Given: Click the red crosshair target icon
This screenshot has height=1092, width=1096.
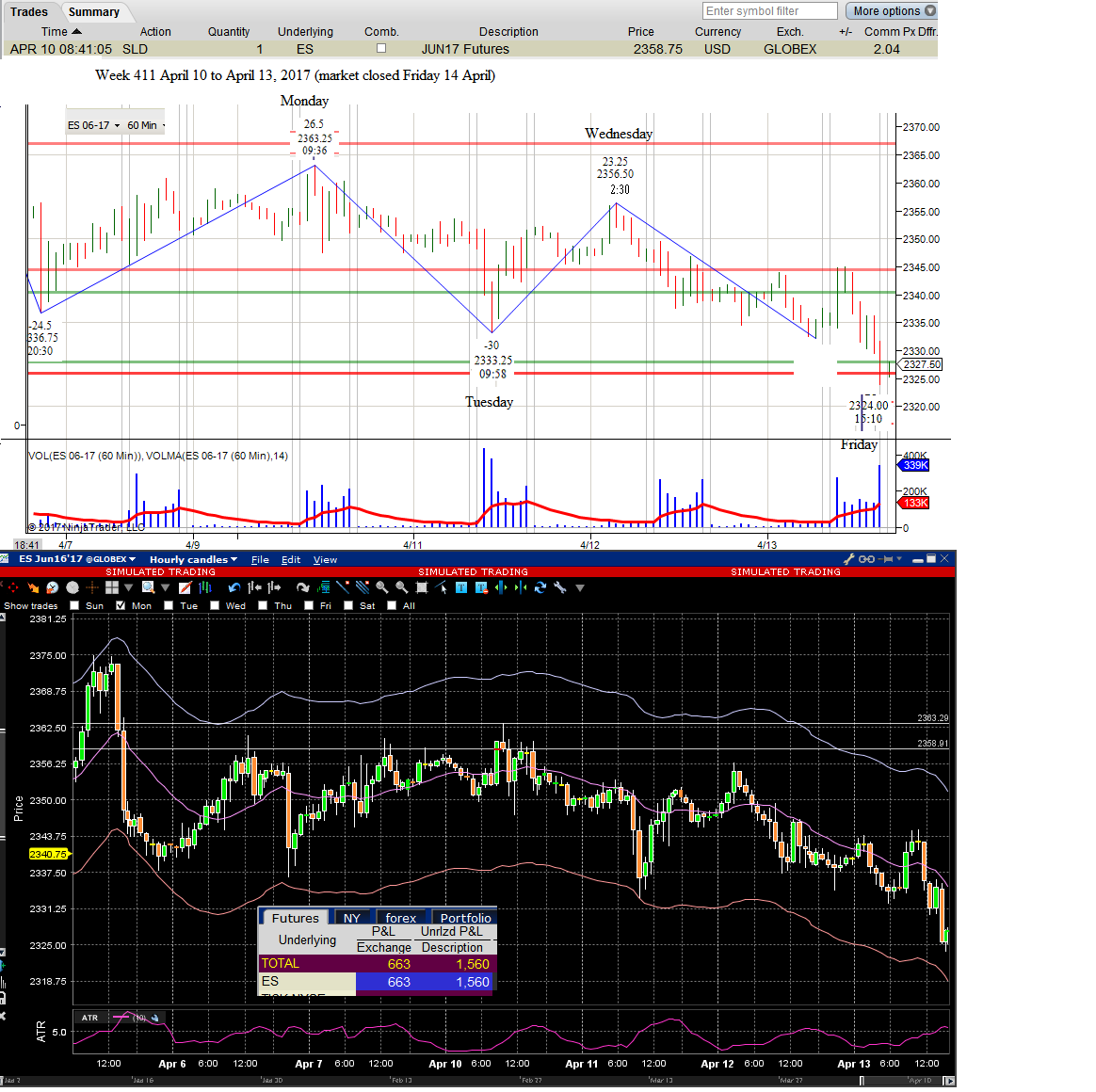Looking at the screenshot, I should pos(13,587).
